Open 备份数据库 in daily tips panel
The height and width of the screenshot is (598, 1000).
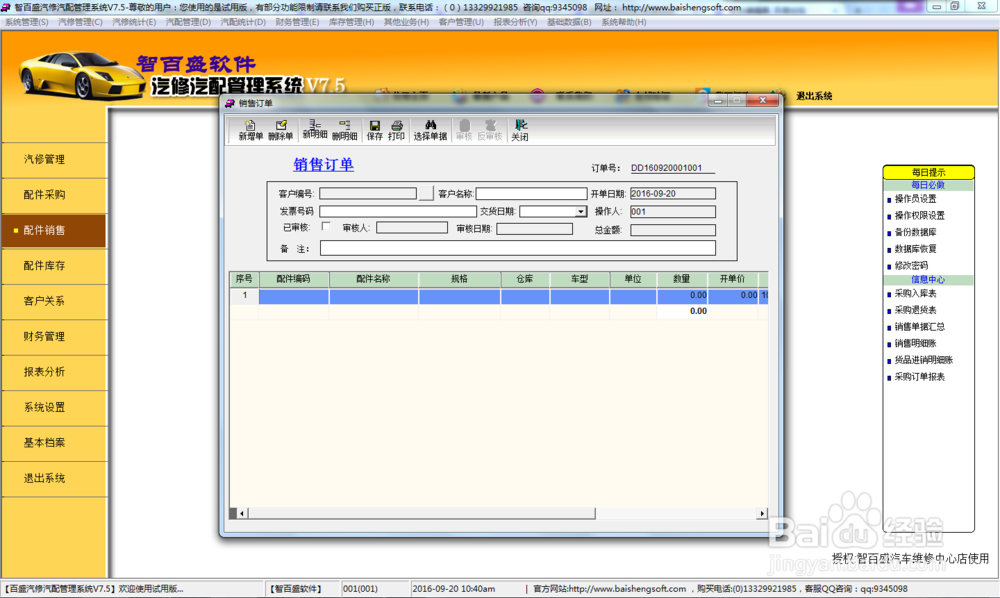click(x=915, y=232)
